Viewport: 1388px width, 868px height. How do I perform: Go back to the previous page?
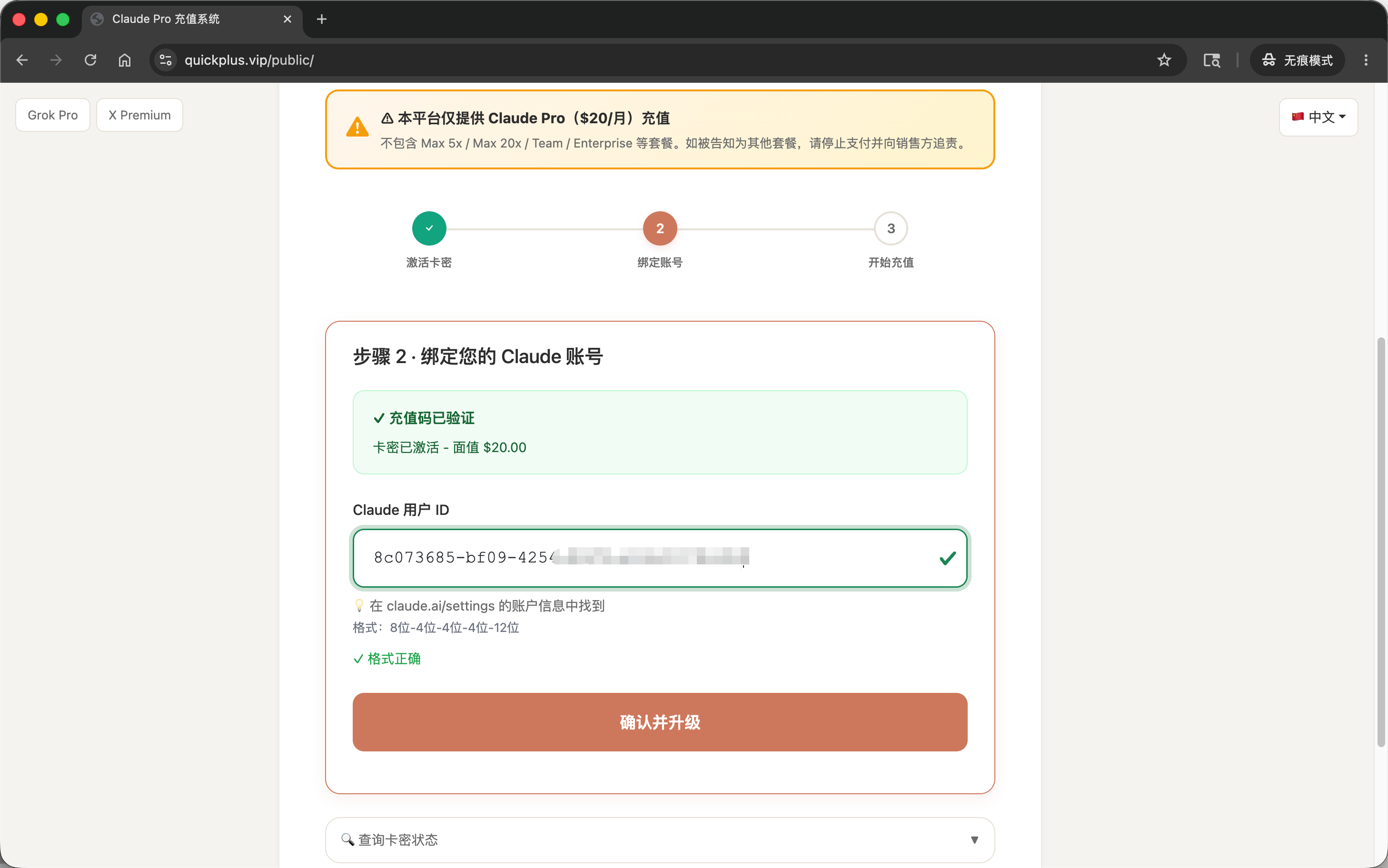pos(22,59)
